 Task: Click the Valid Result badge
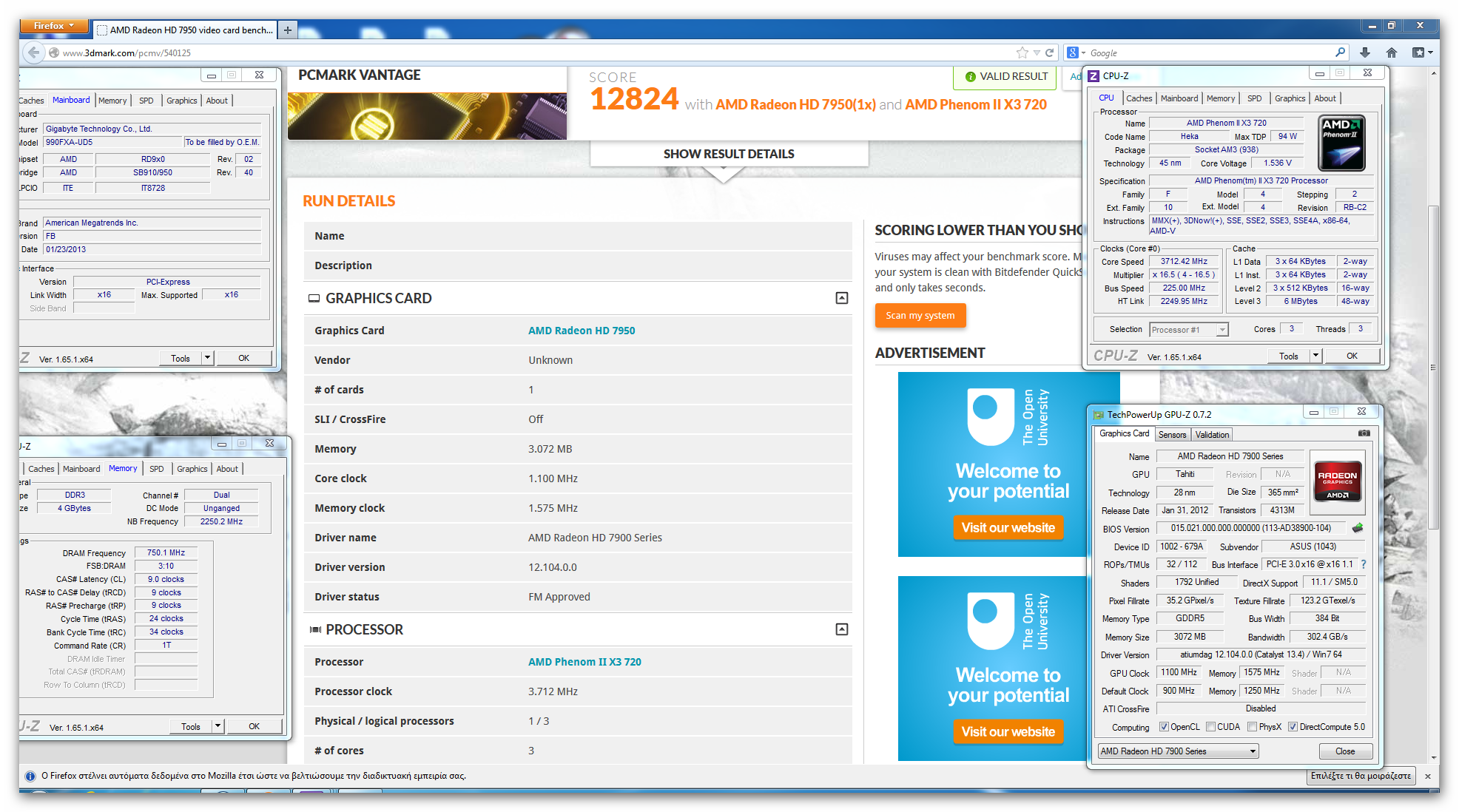[1006, 77]
